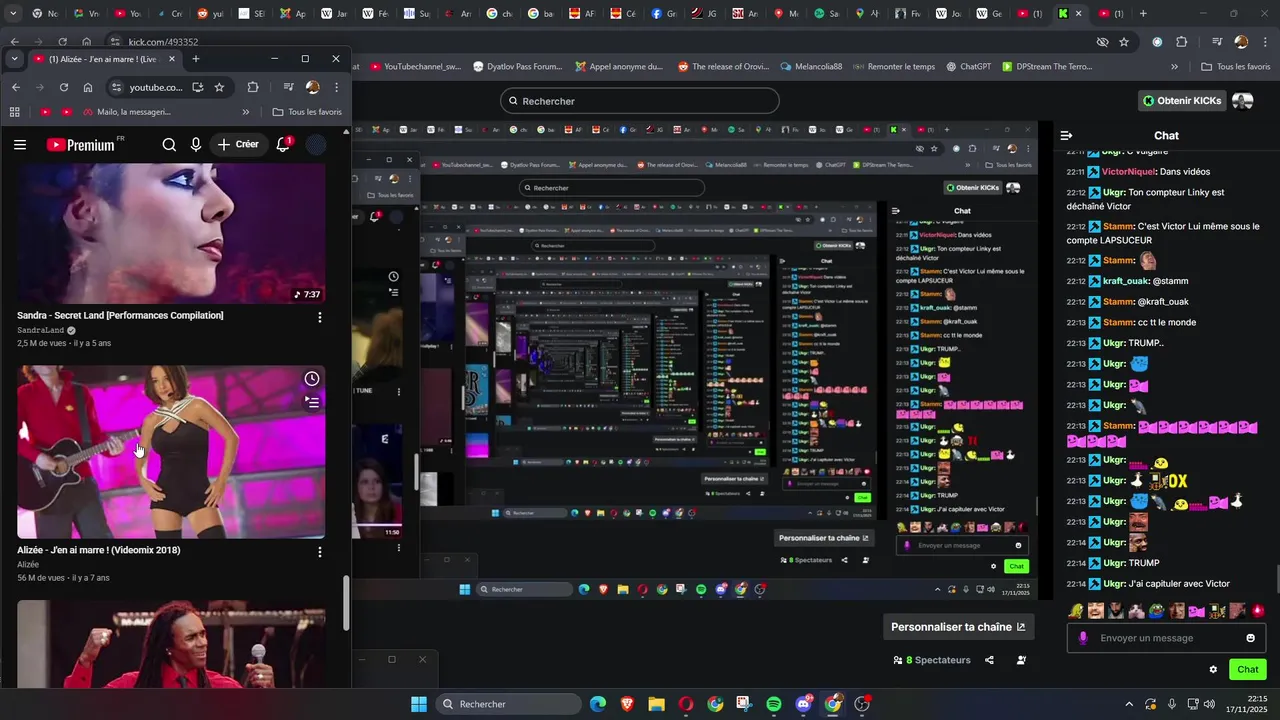The image size is (1280, 720).
Task: Open Alizée - J'en ai marre ! (Videomix 2018) title
Action: [99, 550]
